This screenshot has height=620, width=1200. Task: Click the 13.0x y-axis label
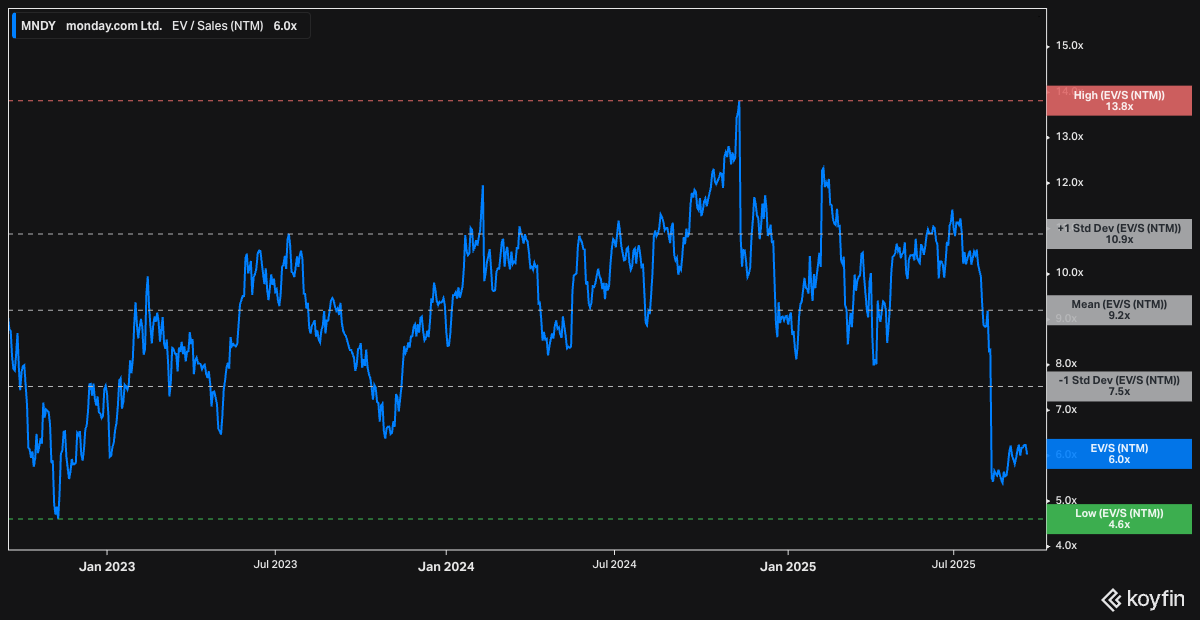pos(1070,137)
